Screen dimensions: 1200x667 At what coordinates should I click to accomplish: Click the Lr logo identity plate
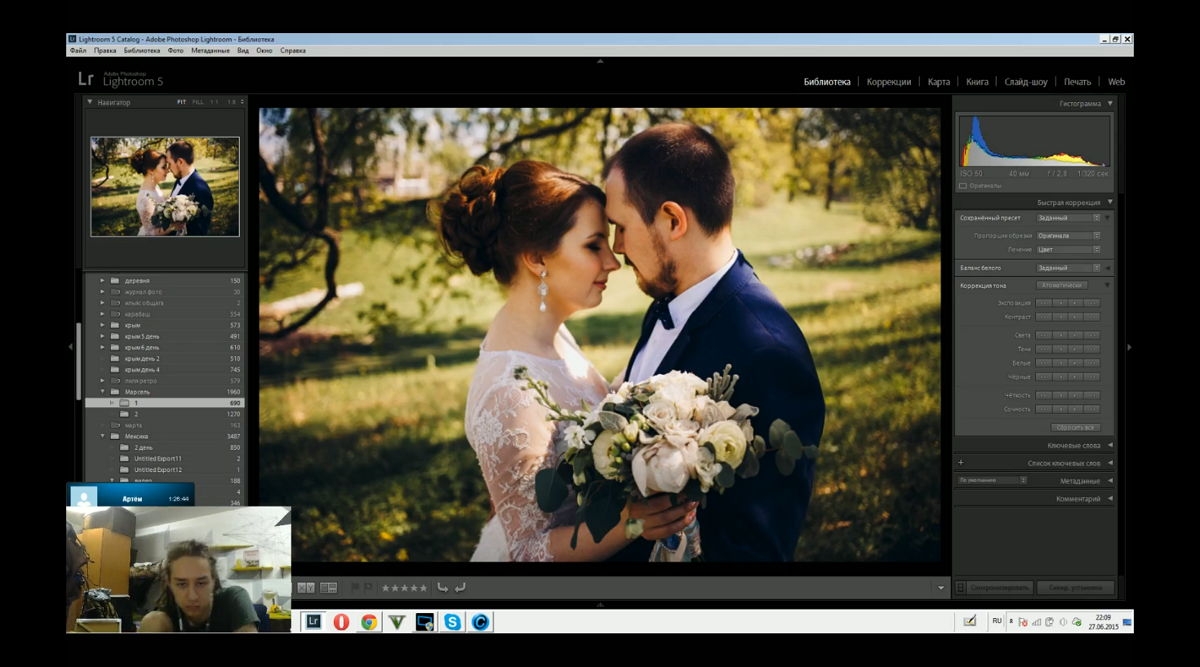point(87,79)
